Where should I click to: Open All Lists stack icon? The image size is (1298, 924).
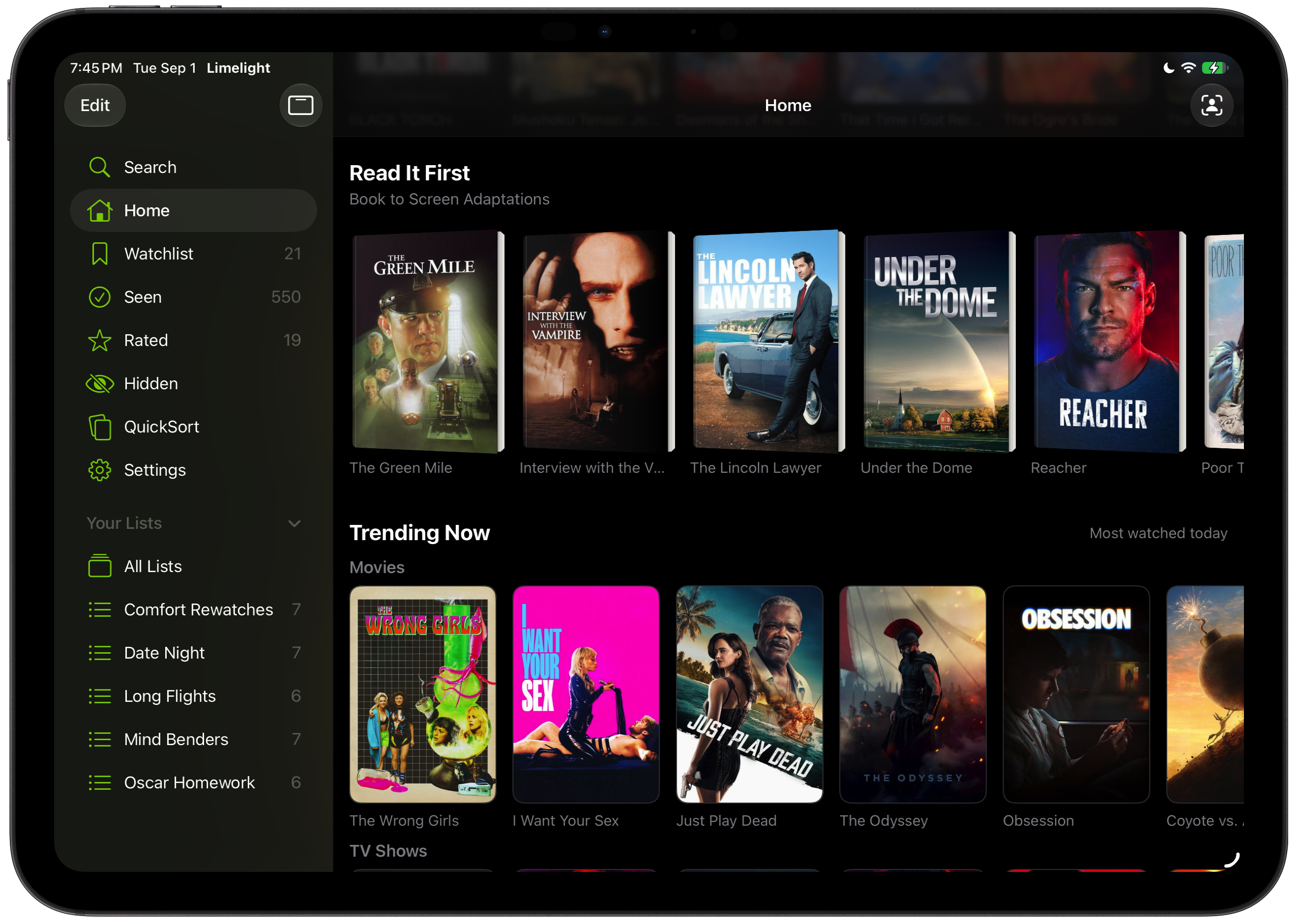[100, 566]
